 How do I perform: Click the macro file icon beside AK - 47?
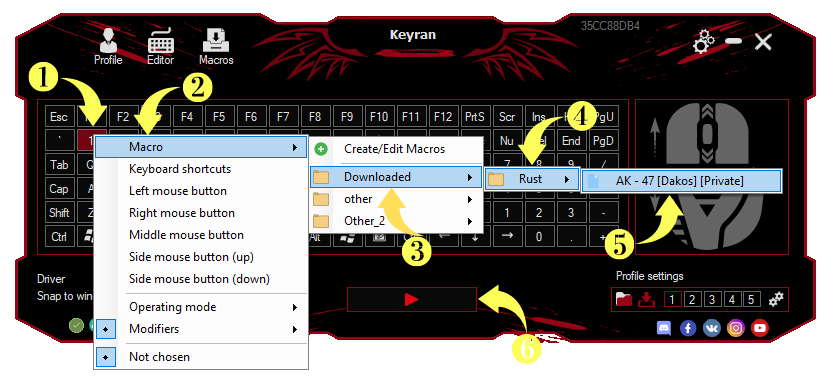pyautogui.click(x=593, y=181)
